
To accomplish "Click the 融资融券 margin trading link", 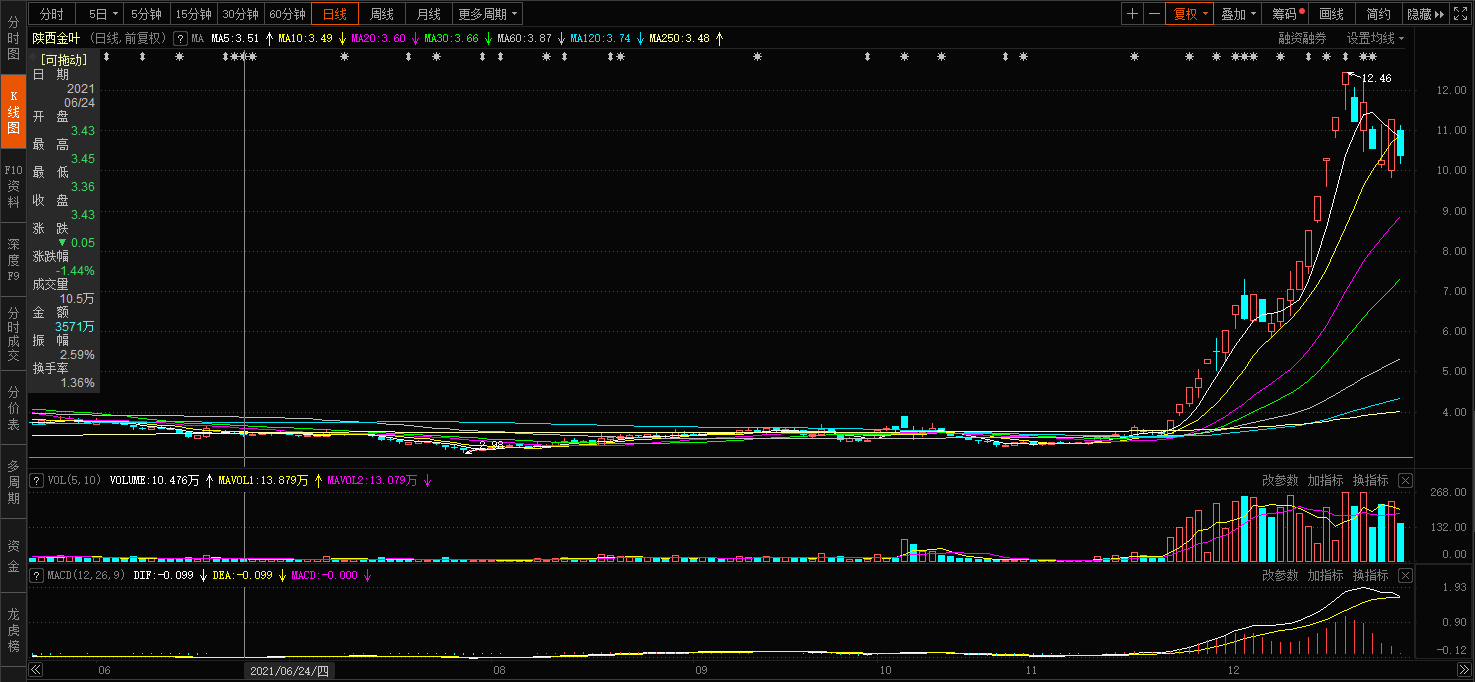I will tap(1302, 38).
